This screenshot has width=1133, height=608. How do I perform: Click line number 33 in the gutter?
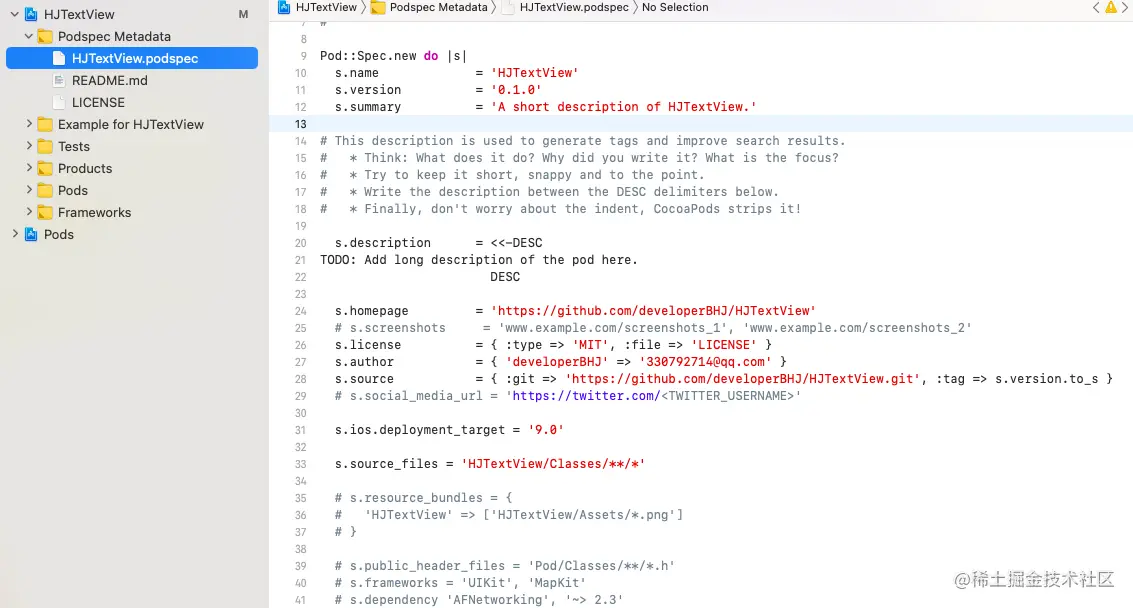tap(301, 464)
